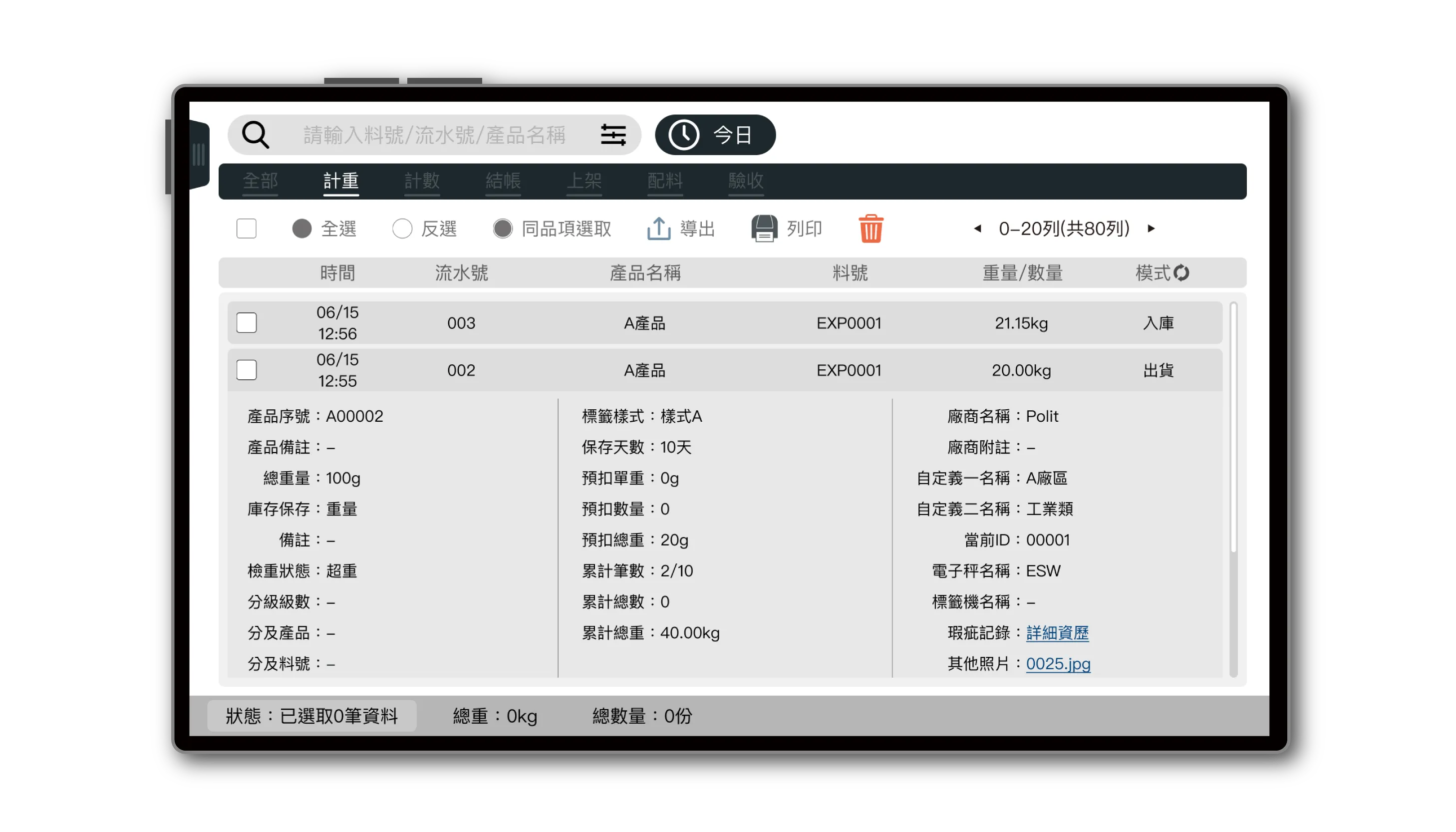The height and width of the screenshot is (832, 1456).
Task: Click the 當前ID：00001 detail line
Action: 1017,541
